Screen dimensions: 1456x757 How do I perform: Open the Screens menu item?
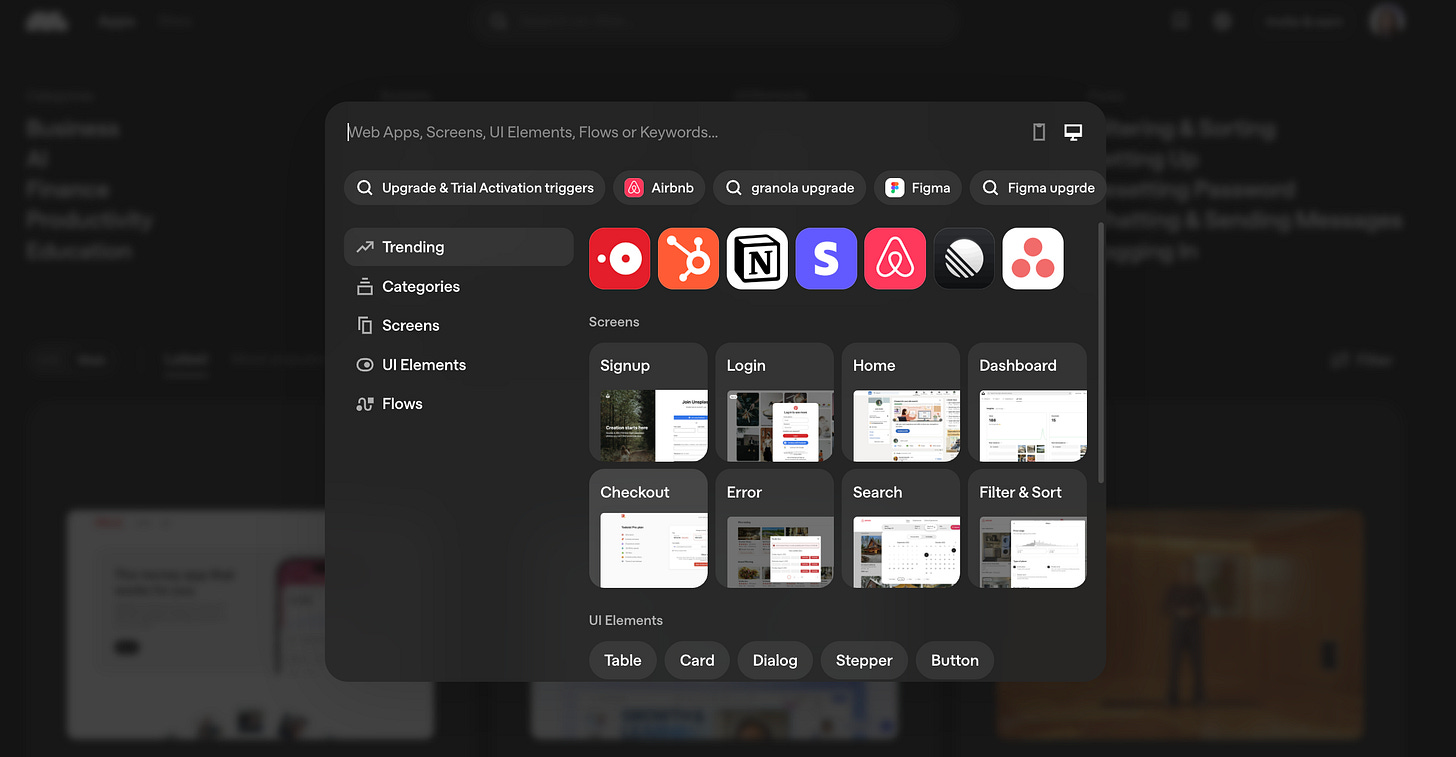(459, 325)
